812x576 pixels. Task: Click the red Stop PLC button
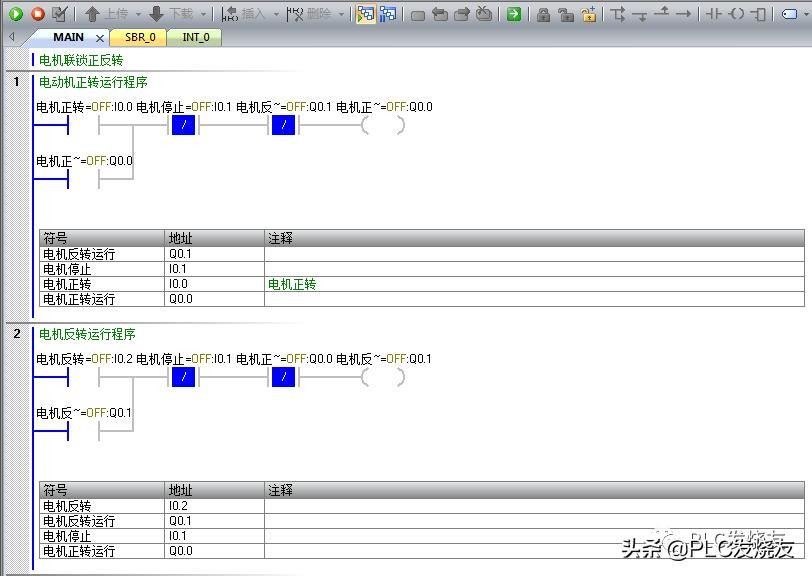point(37,14)
